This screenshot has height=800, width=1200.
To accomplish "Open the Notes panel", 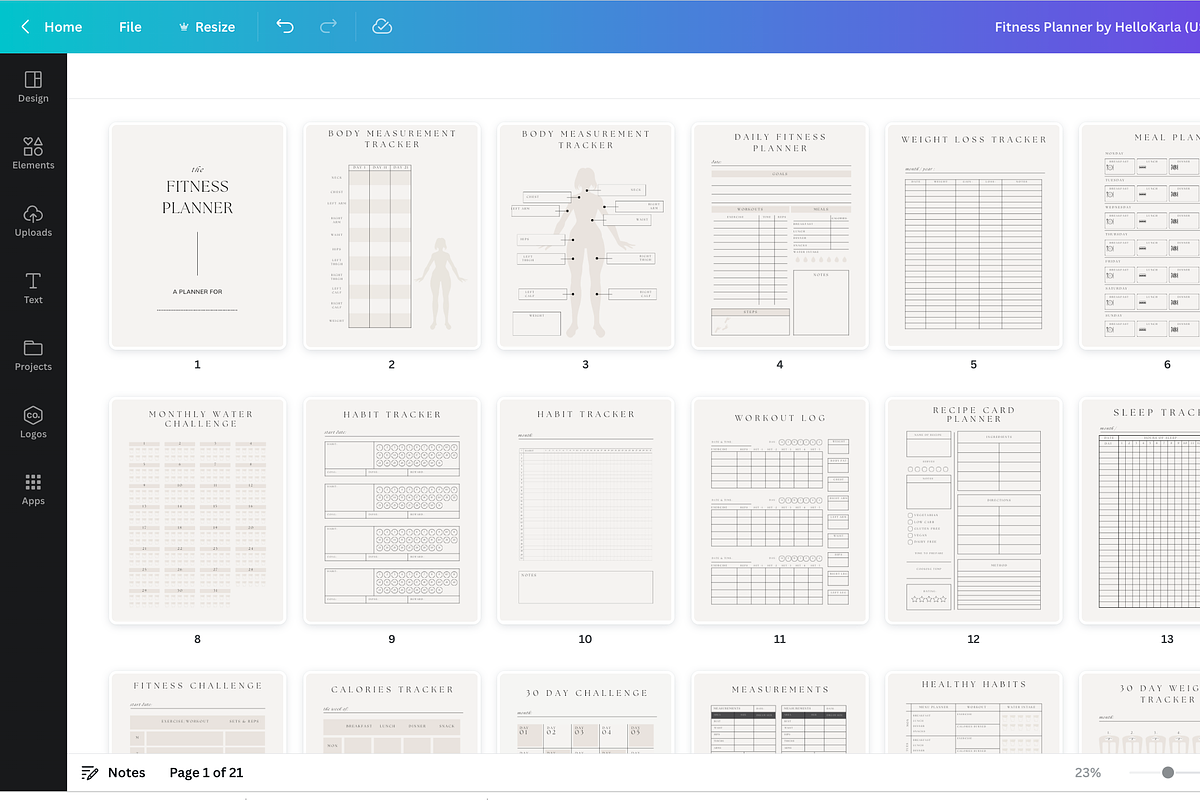I will (x=113, y=772).
